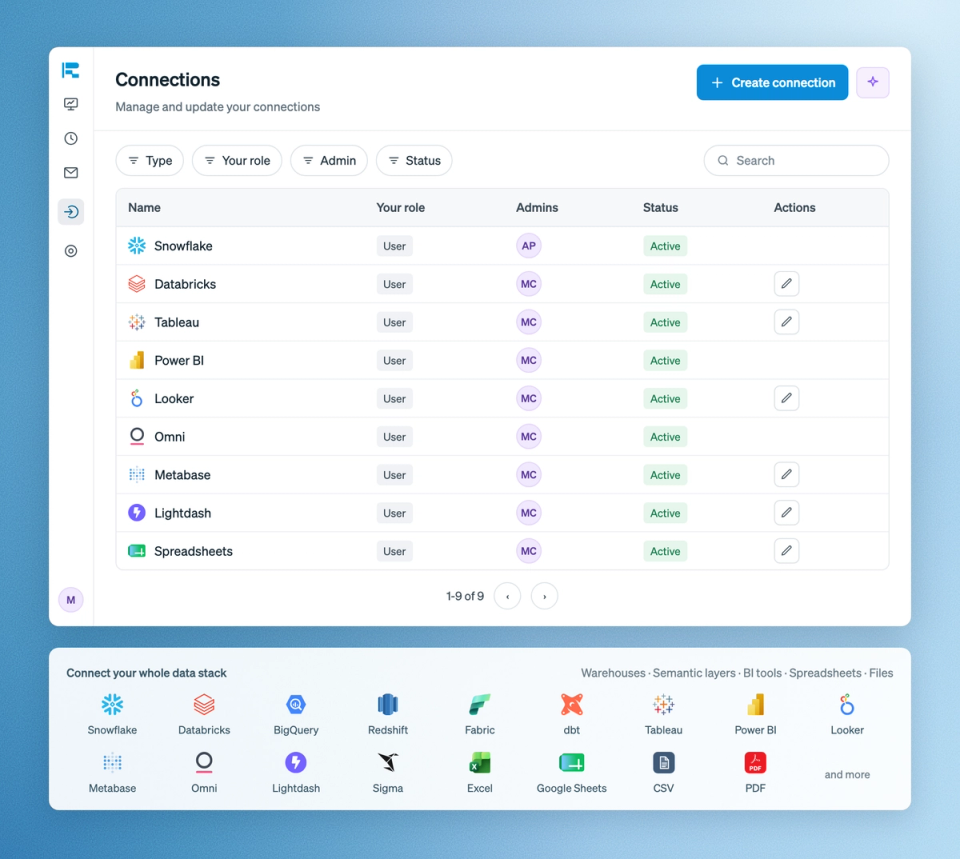Click Active status in Snowflake row

(x=665, y=246)
